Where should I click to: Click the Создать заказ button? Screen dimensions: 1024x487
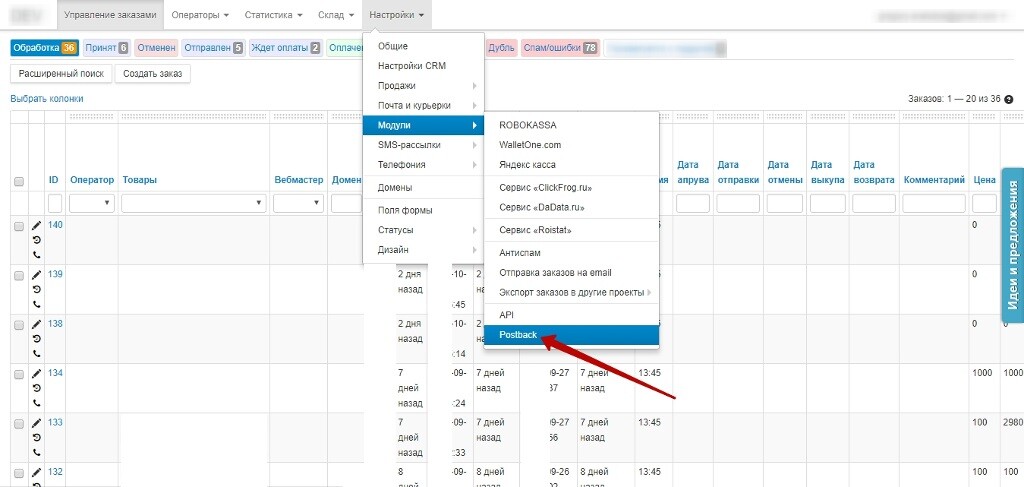[152, 73]
